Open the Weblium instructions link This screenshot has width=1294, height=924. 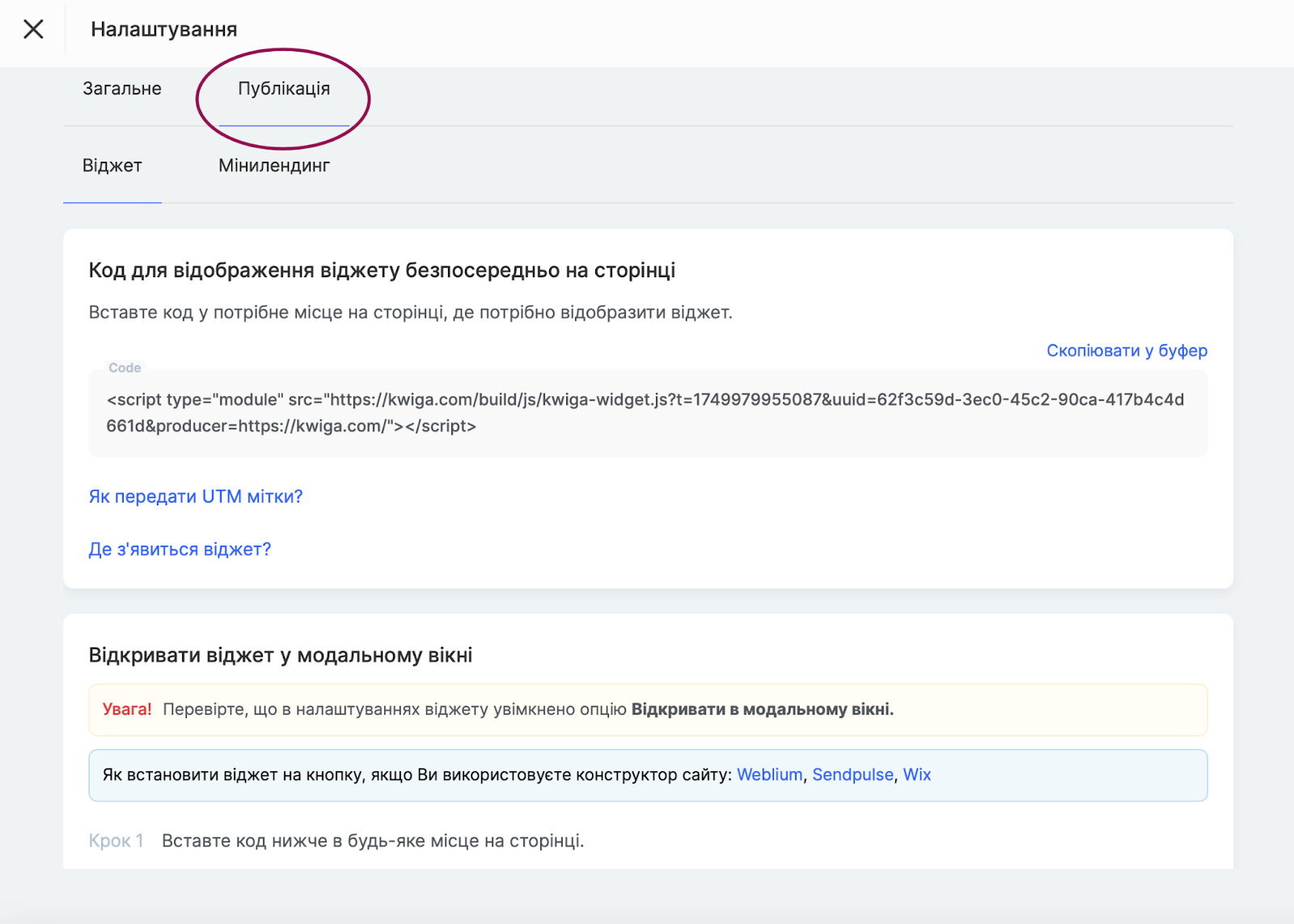click(x=770, y=774)
